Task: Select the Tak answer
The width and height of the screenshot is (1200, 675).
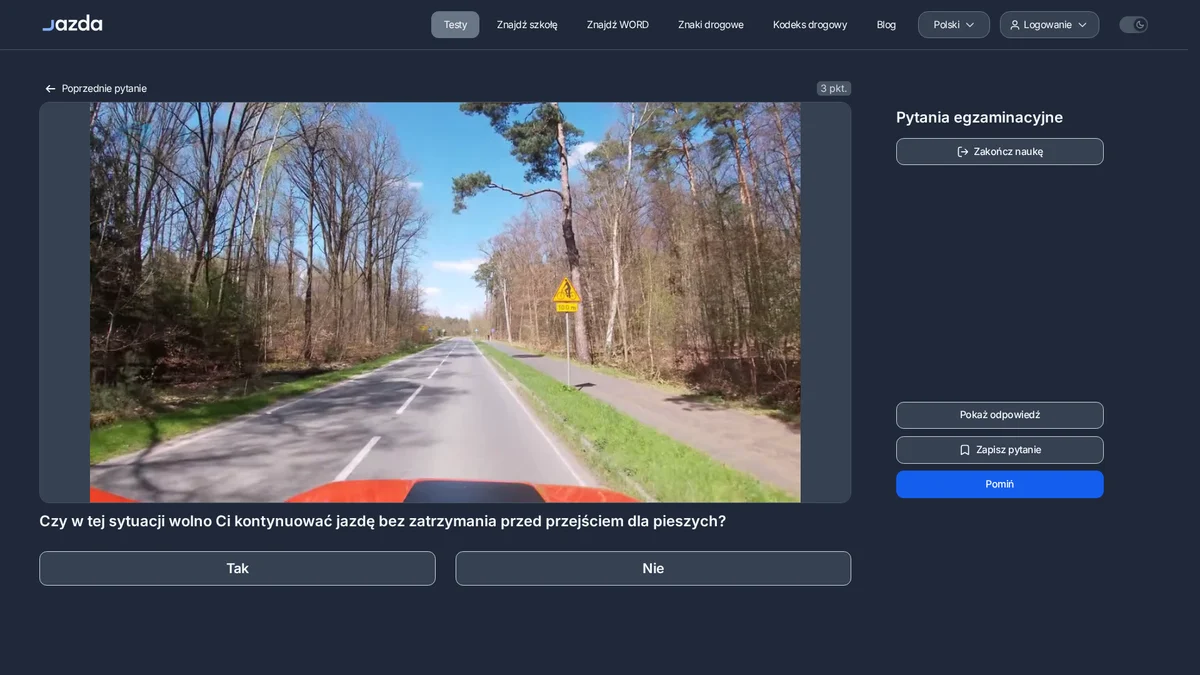Action: coord(237,568)
